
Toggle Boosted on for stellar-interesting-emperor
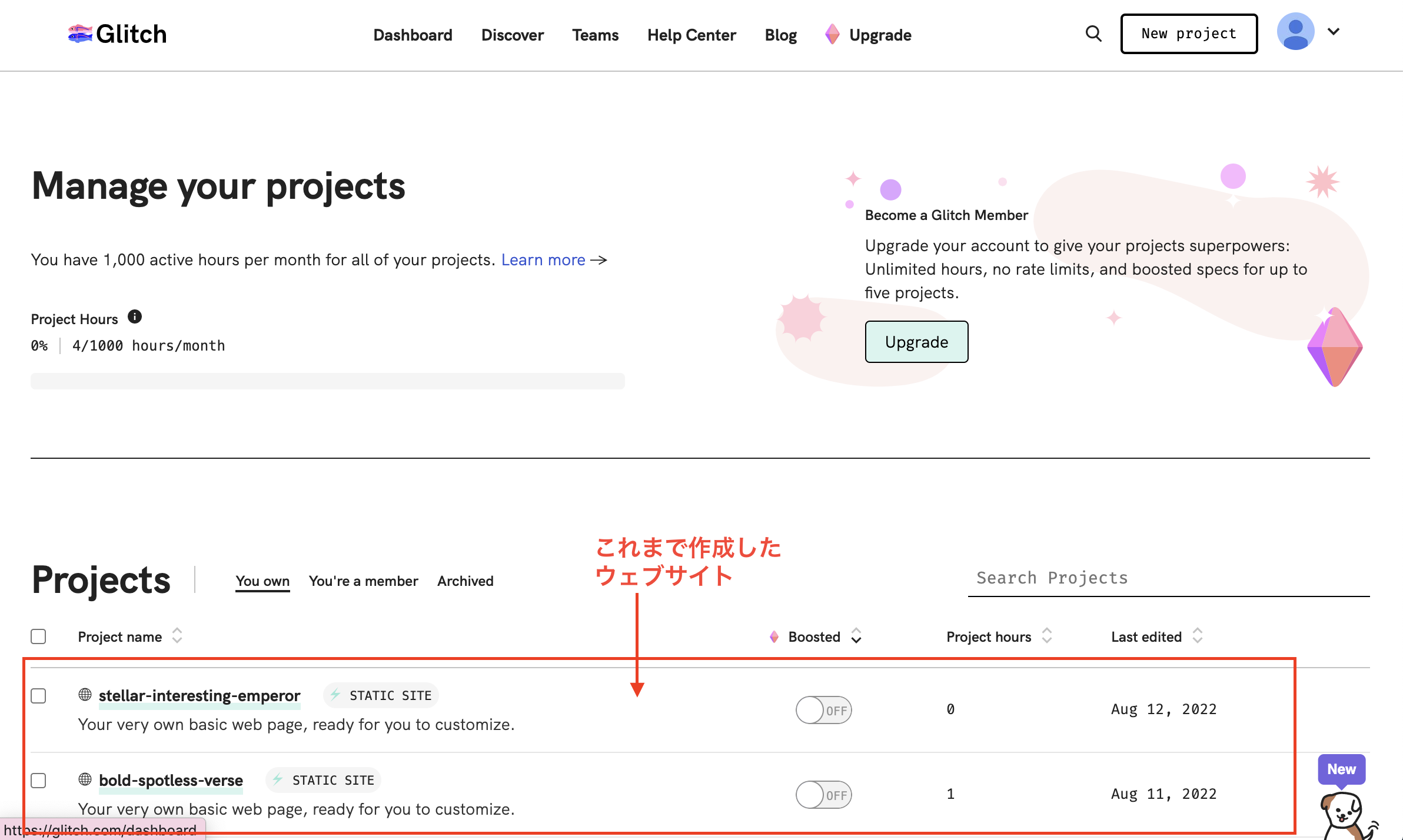[x=823, y=710]
